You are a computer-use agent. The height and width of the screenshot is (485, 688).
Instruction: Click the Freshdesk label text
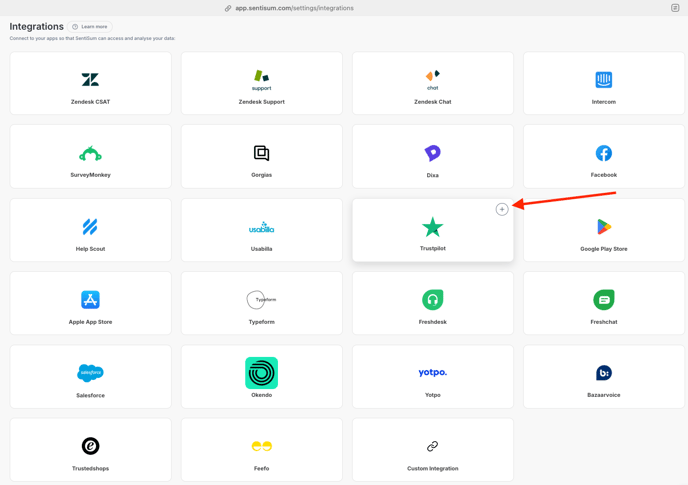(433, 322)
